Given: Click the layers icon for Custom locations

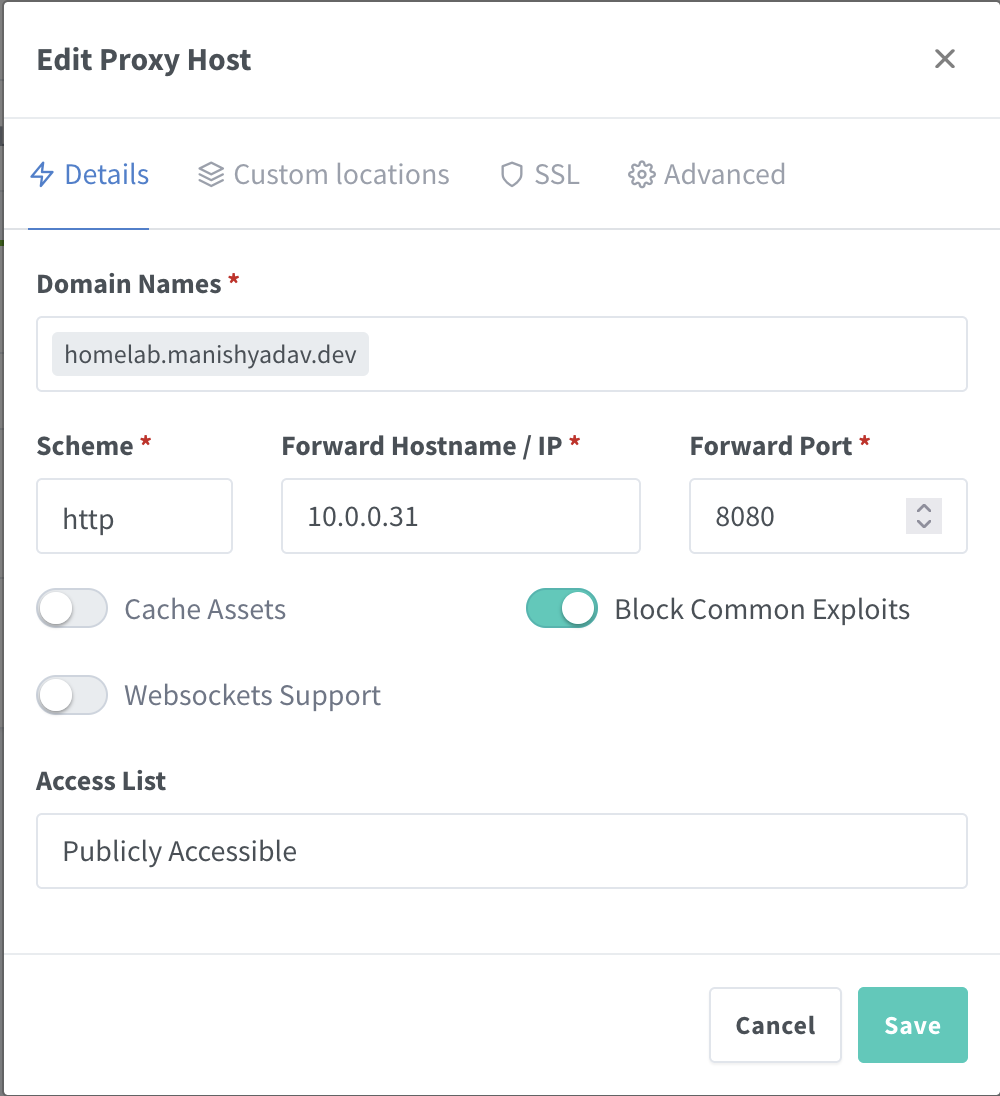Looking at the screenshot, I should pos(211,174).
